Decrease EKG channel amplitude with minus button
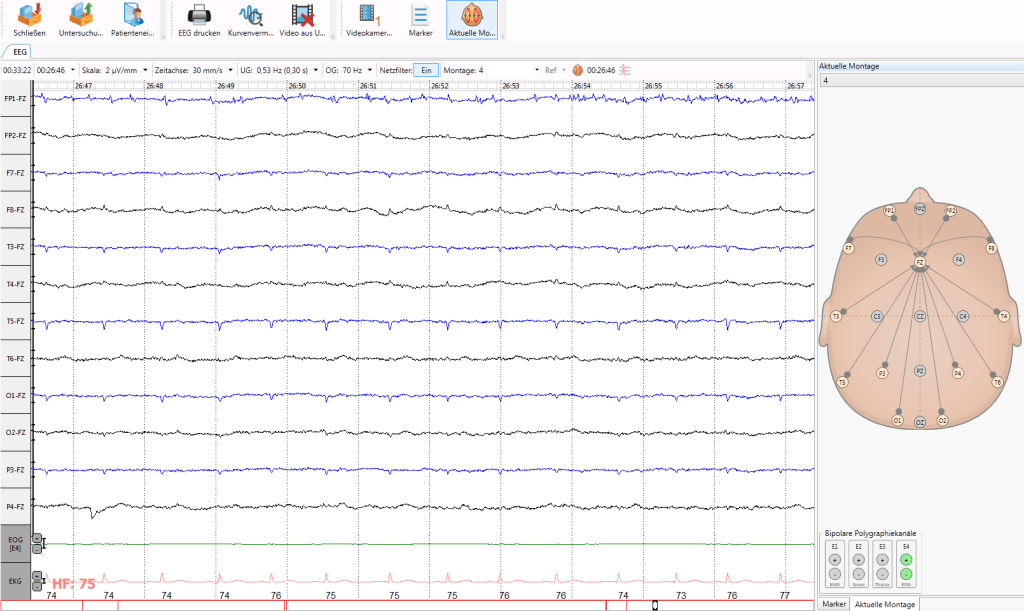Image resolution: width=1024 pixels, height=611 pixels. (37, 585)
